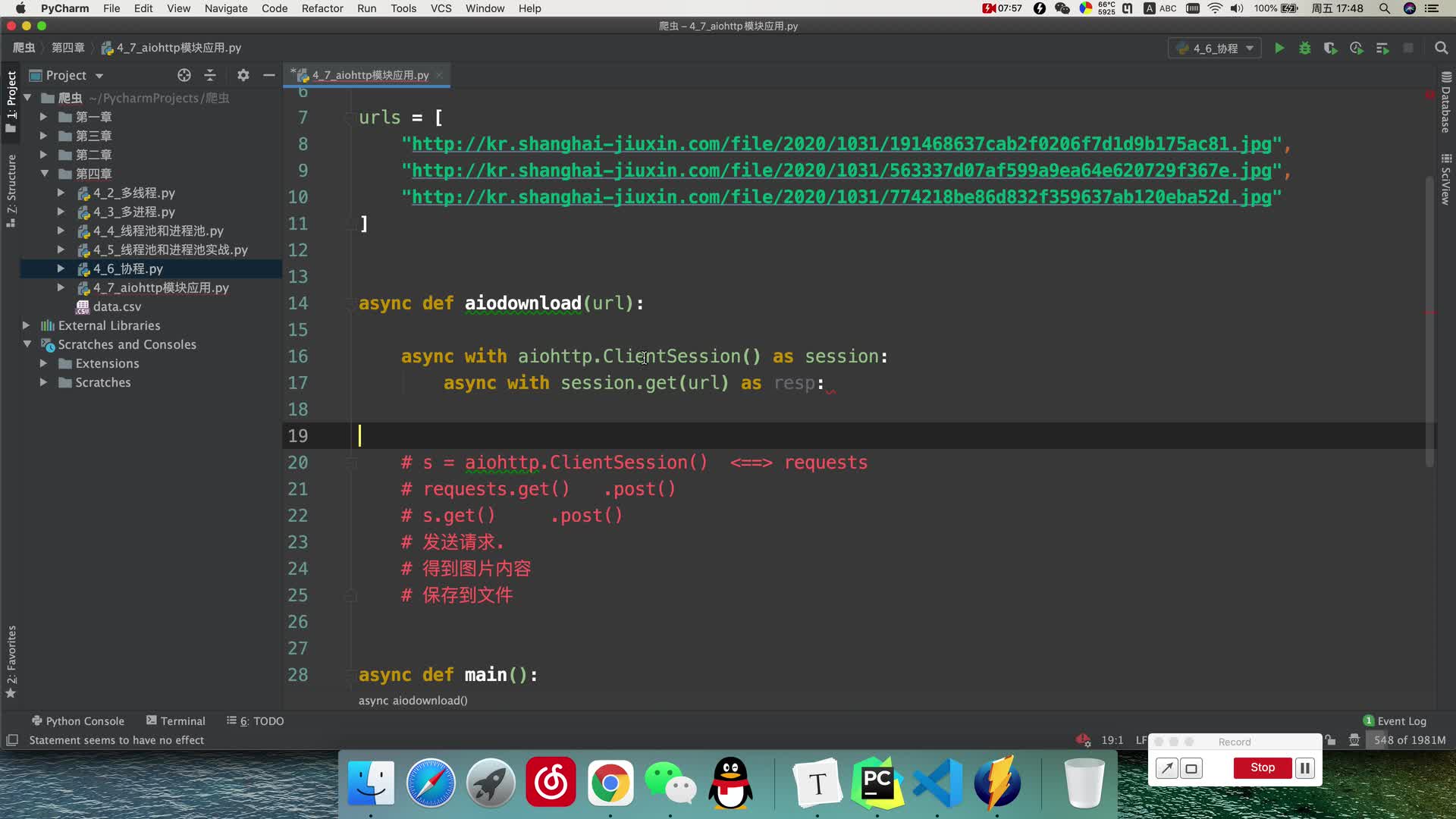Open Visual Studio Code from Dock
The width and height of the screenshot is (1456, 819).
tap(937, 783)
